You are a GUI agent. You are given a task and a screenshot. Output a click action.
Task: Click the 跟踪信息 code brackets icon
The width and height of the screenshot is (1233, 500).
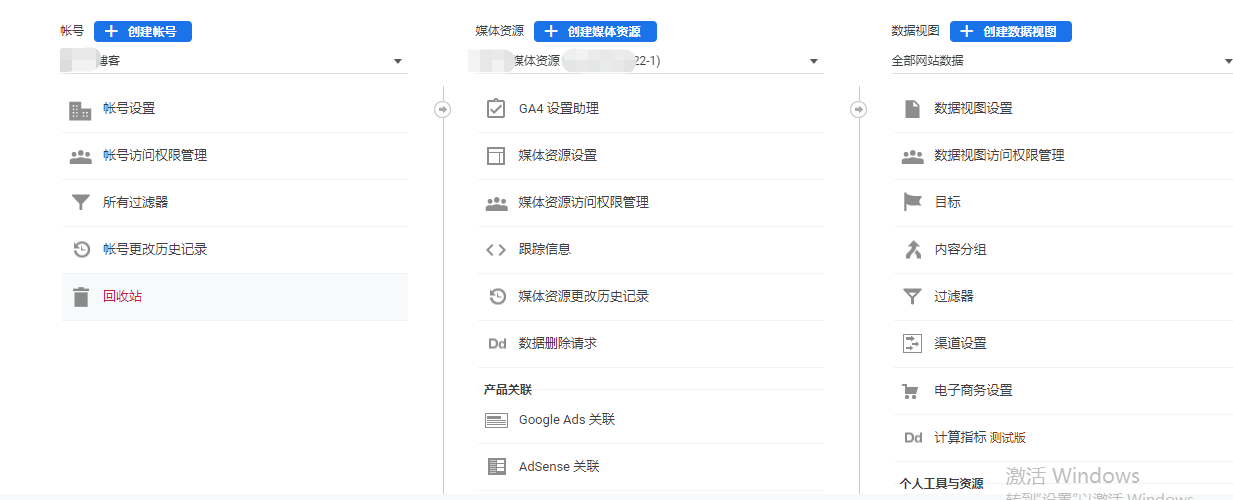point(496,250)
